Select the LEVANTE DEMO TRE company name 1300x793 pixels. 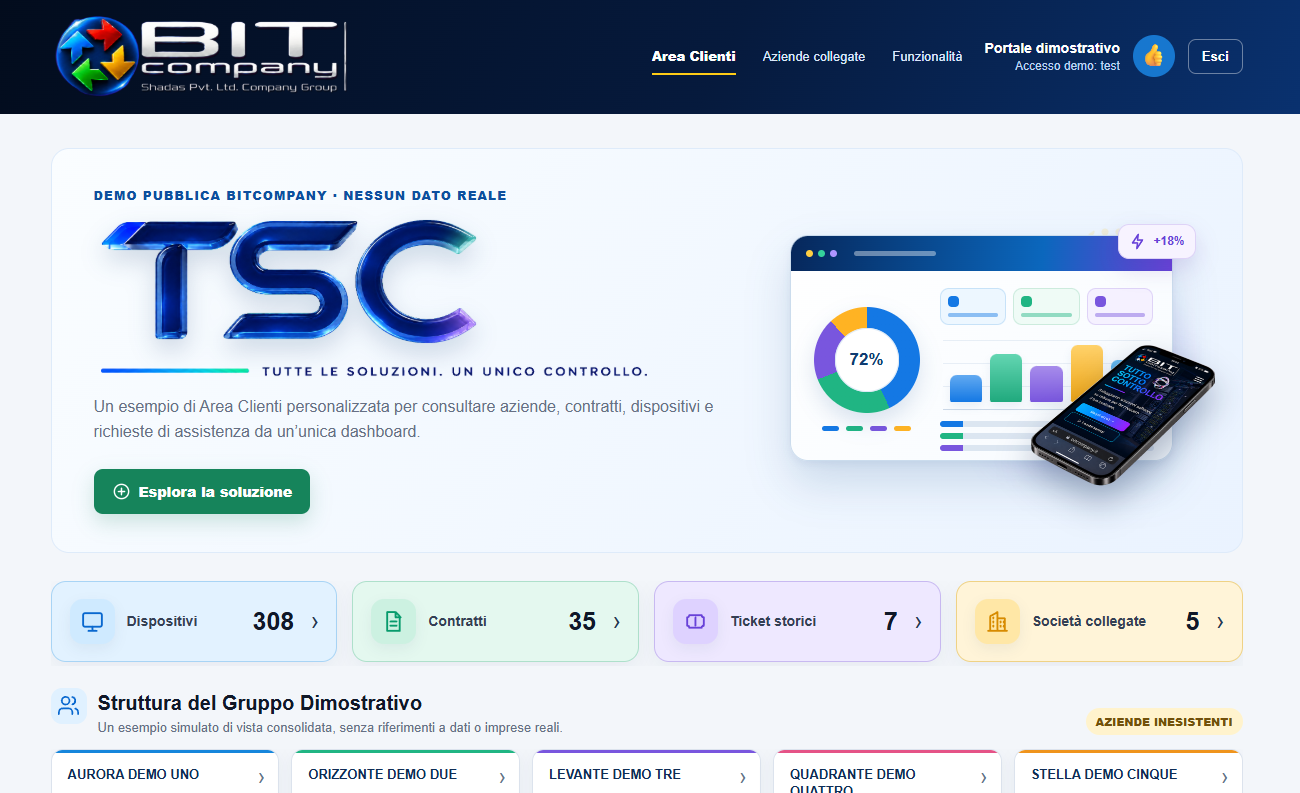615,774
